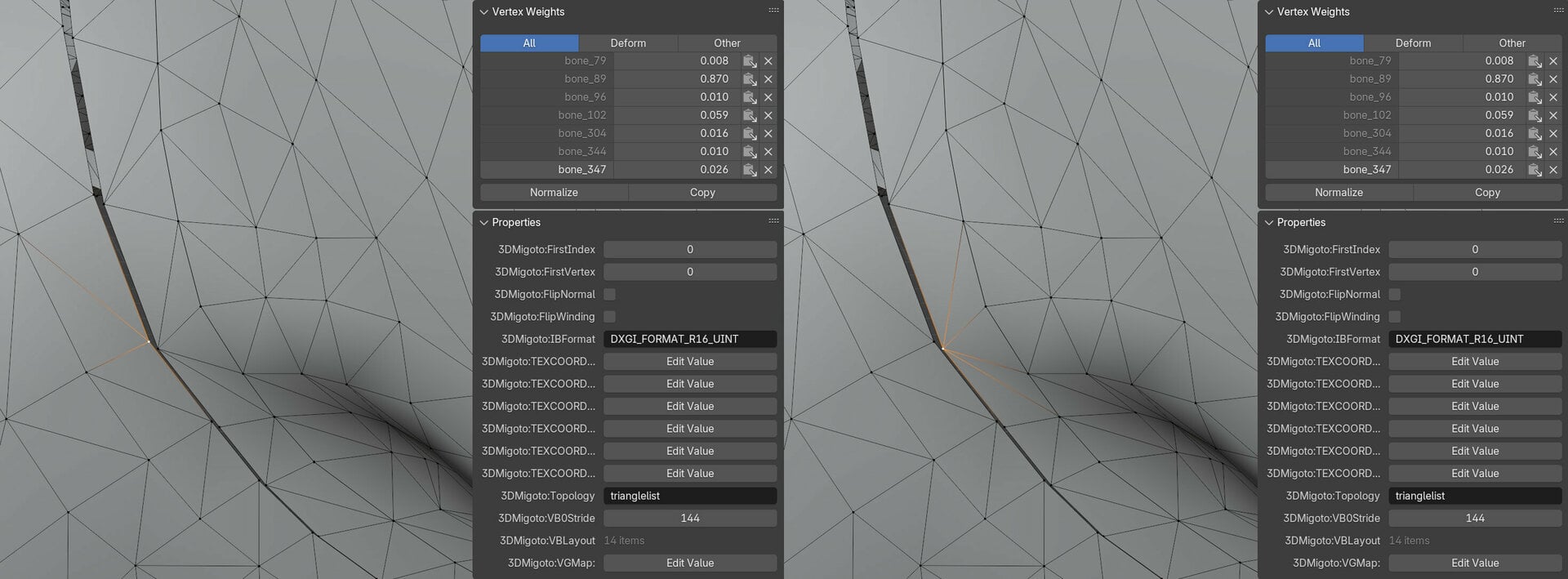Image resolution: width=1568 pixels, height=579 pixels.
Task: Click 3DMigoto:VBLayout 14 items, left panel
Action: pyautogui.click(x=624, y=541)
